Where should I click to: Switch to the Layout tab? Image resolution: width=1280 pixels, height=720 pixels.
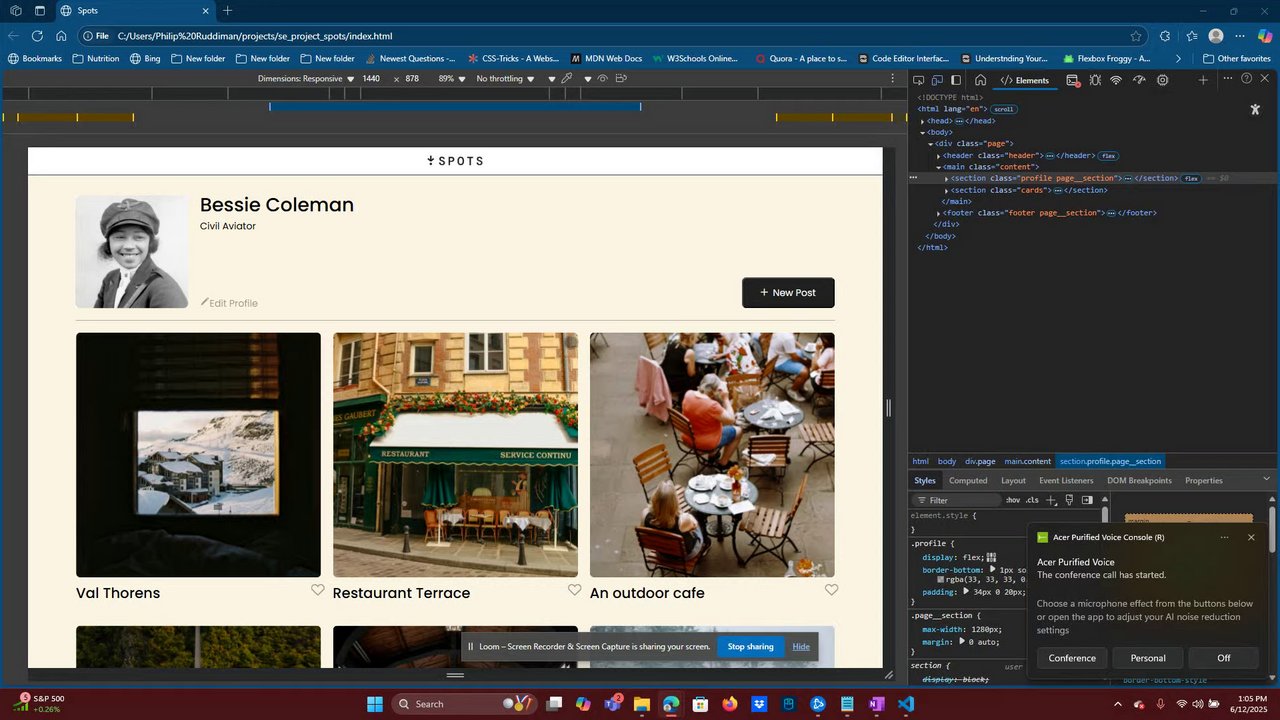[x=1014, y=481]
